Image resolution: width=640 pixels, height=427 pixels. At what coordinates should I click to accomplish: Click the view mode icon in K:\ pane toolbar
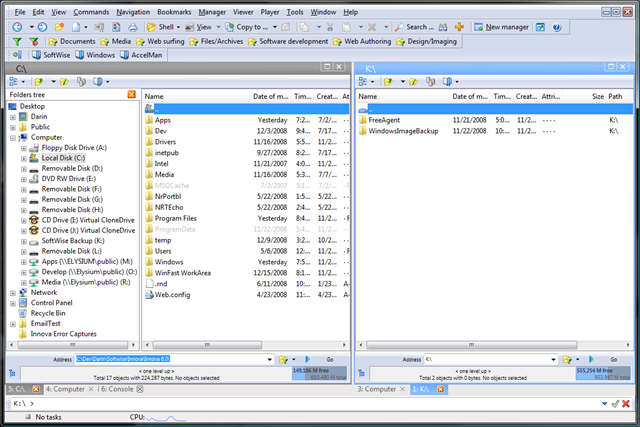(363, 82)
